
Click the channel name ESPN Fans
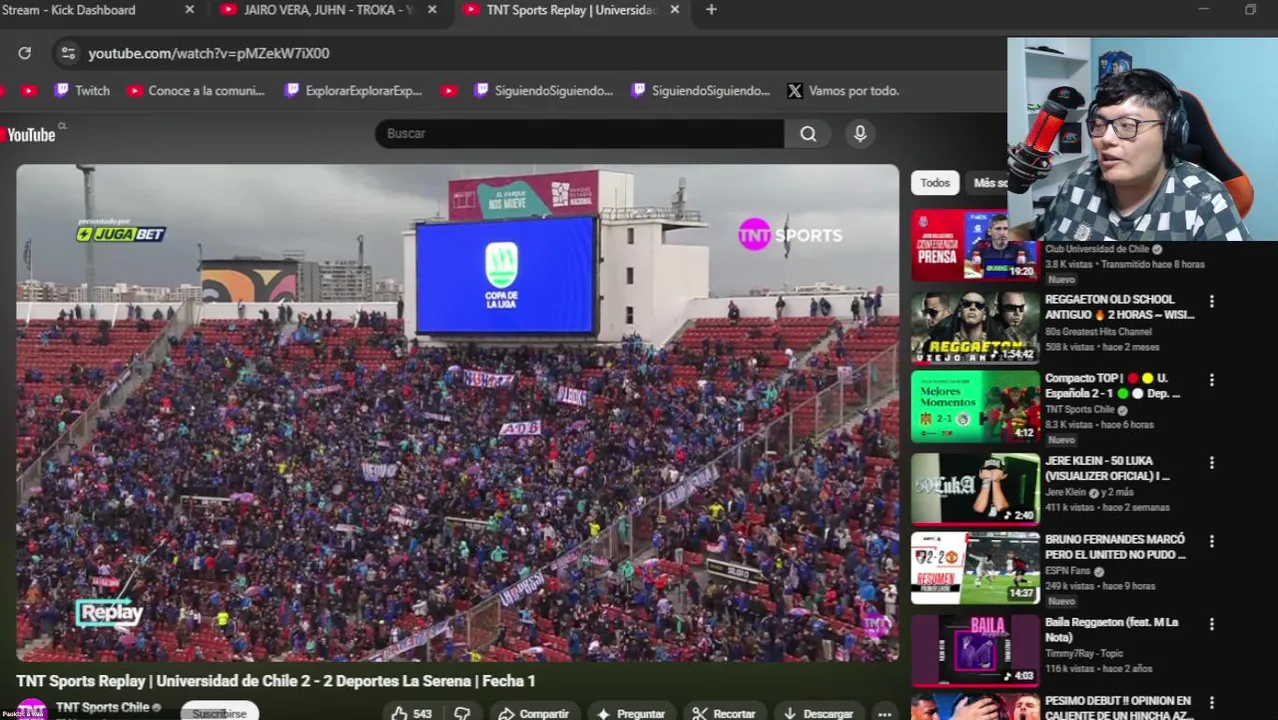1070,572
